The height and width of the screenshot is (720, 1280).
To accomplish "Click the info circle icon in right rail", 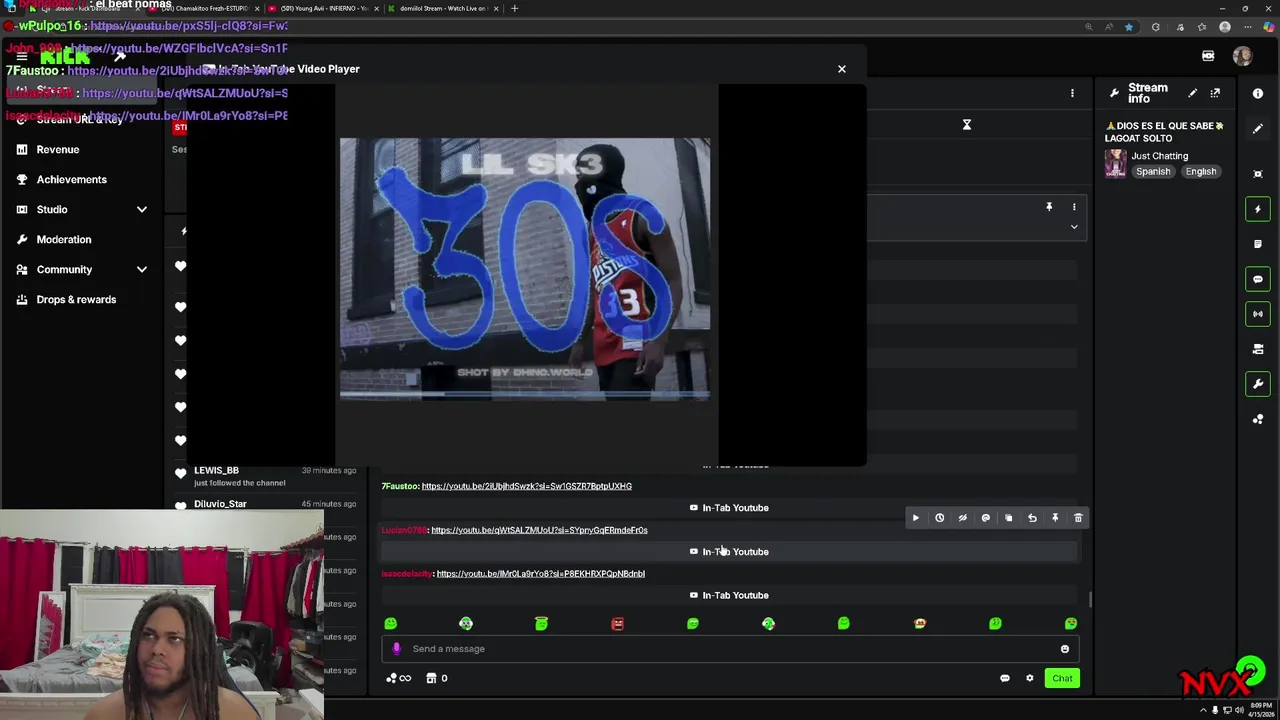I will (1258, 93).
